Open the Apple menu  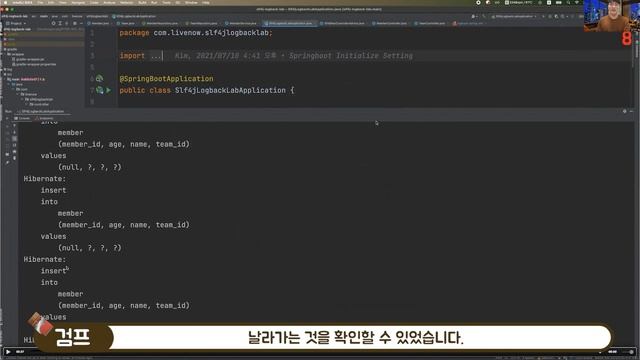point(5,3)
